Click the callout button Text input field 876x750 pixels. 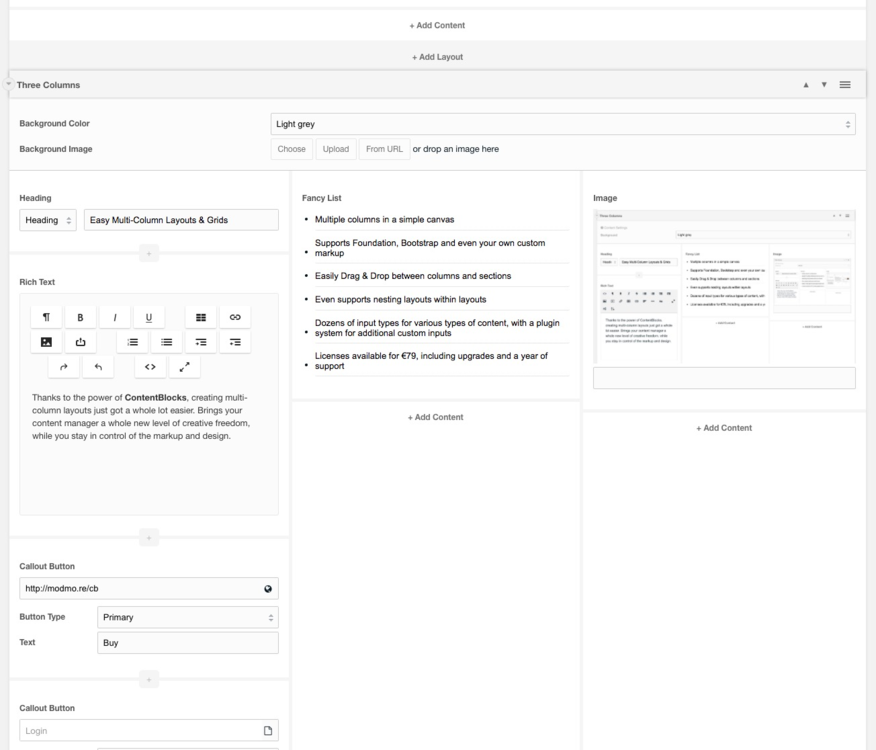[187, 643]
